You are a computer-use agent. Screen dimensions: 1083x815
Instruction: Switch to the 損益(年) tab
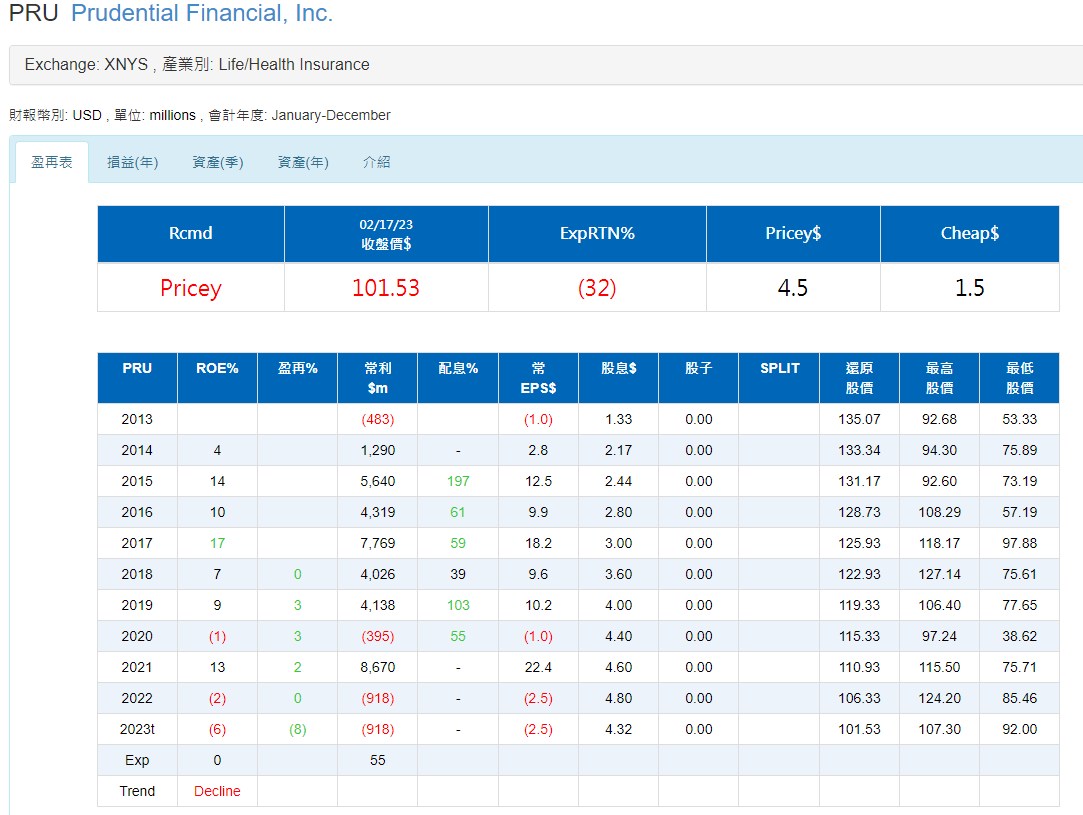click(x=133, y=162)
